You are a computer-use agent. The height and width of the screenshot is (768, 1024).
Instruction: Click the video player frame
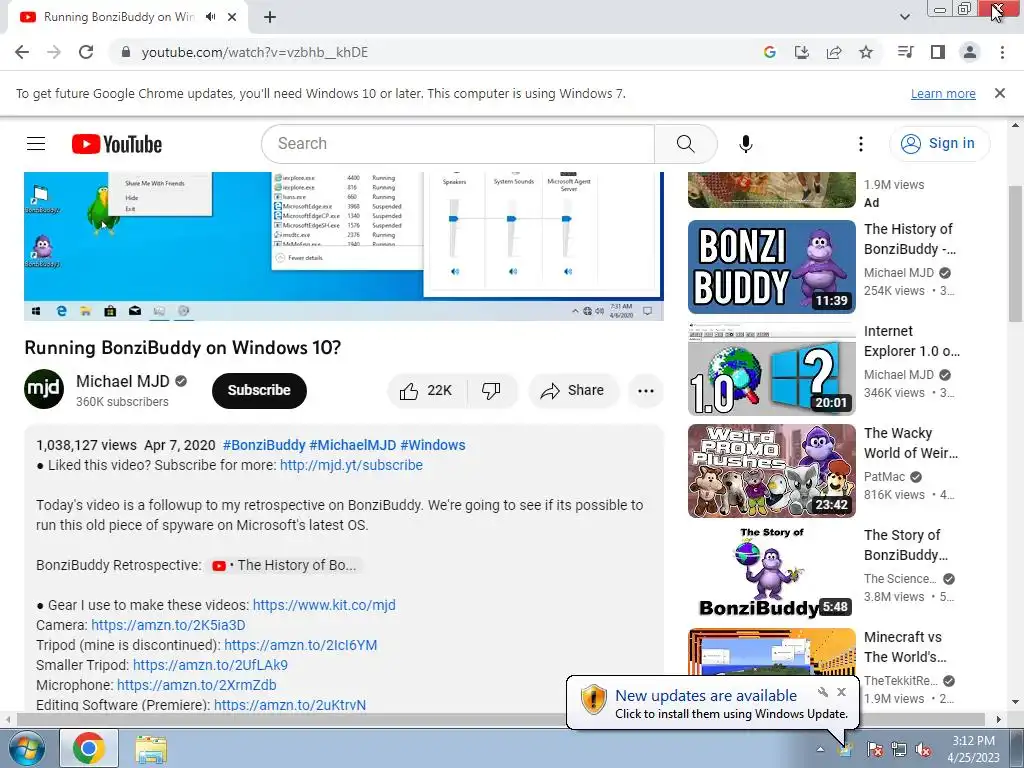point(344,246)
